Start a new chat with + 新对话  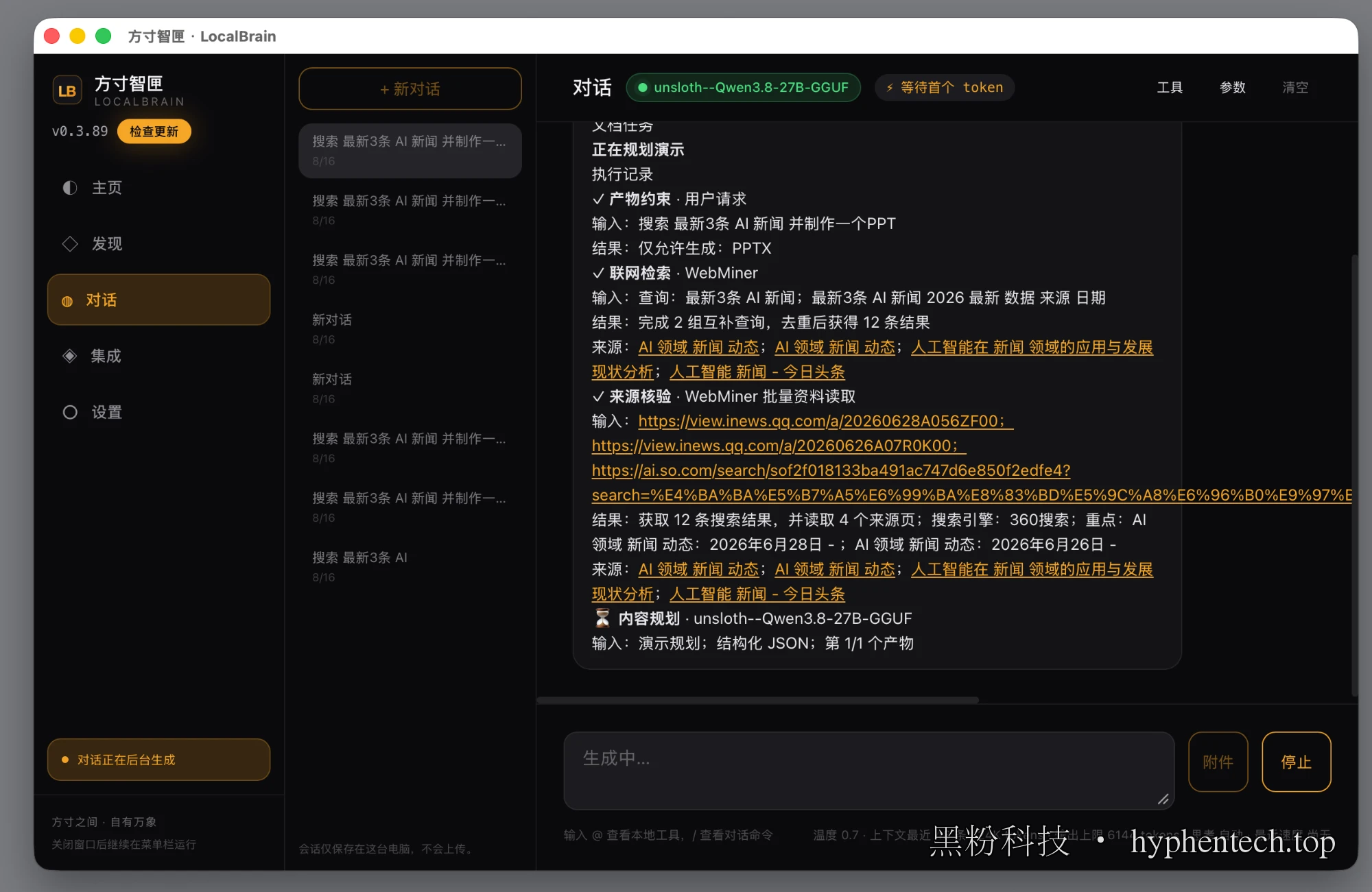click(410, 88)
